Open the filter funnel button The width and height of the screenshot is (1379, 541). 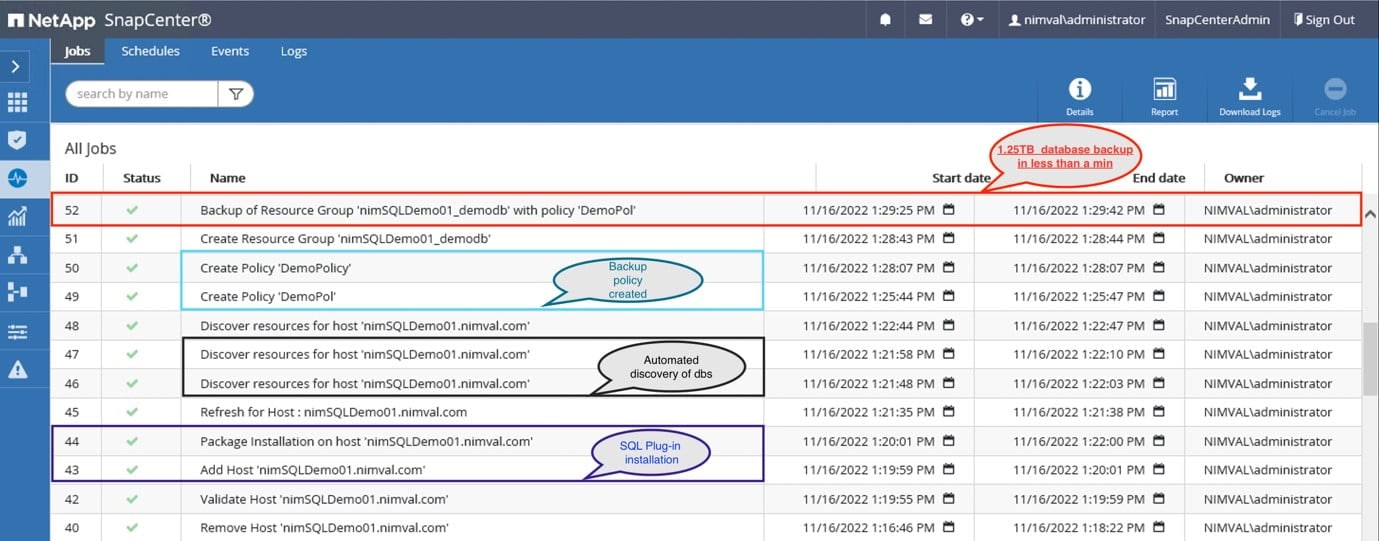pyautogui.click(x=236, y=94)
